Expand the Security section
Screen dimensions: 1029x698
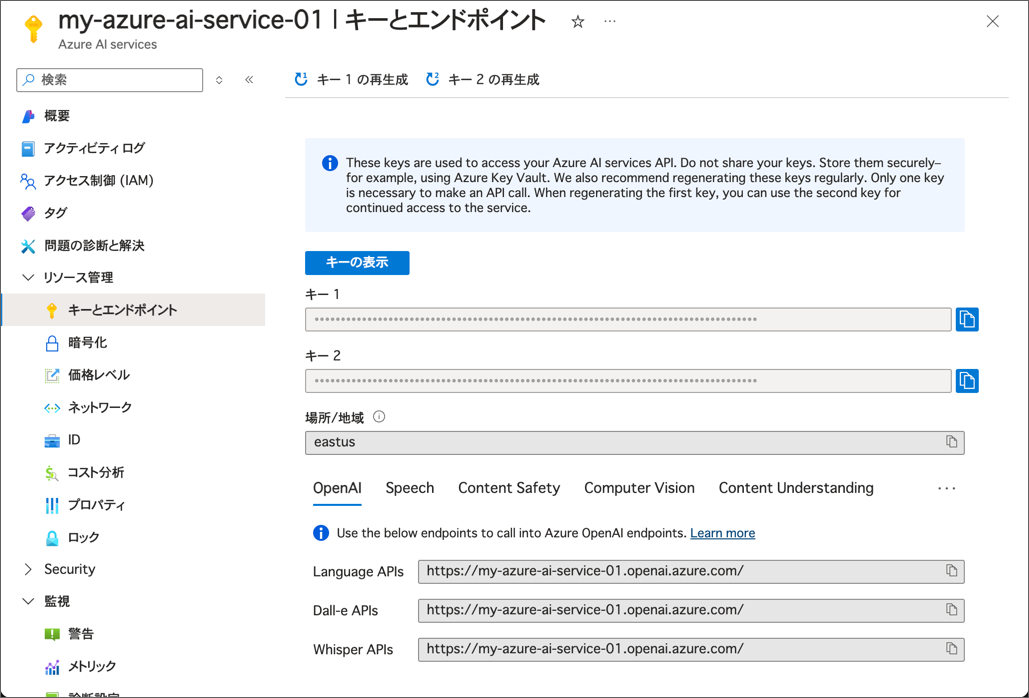pos(28,569)
